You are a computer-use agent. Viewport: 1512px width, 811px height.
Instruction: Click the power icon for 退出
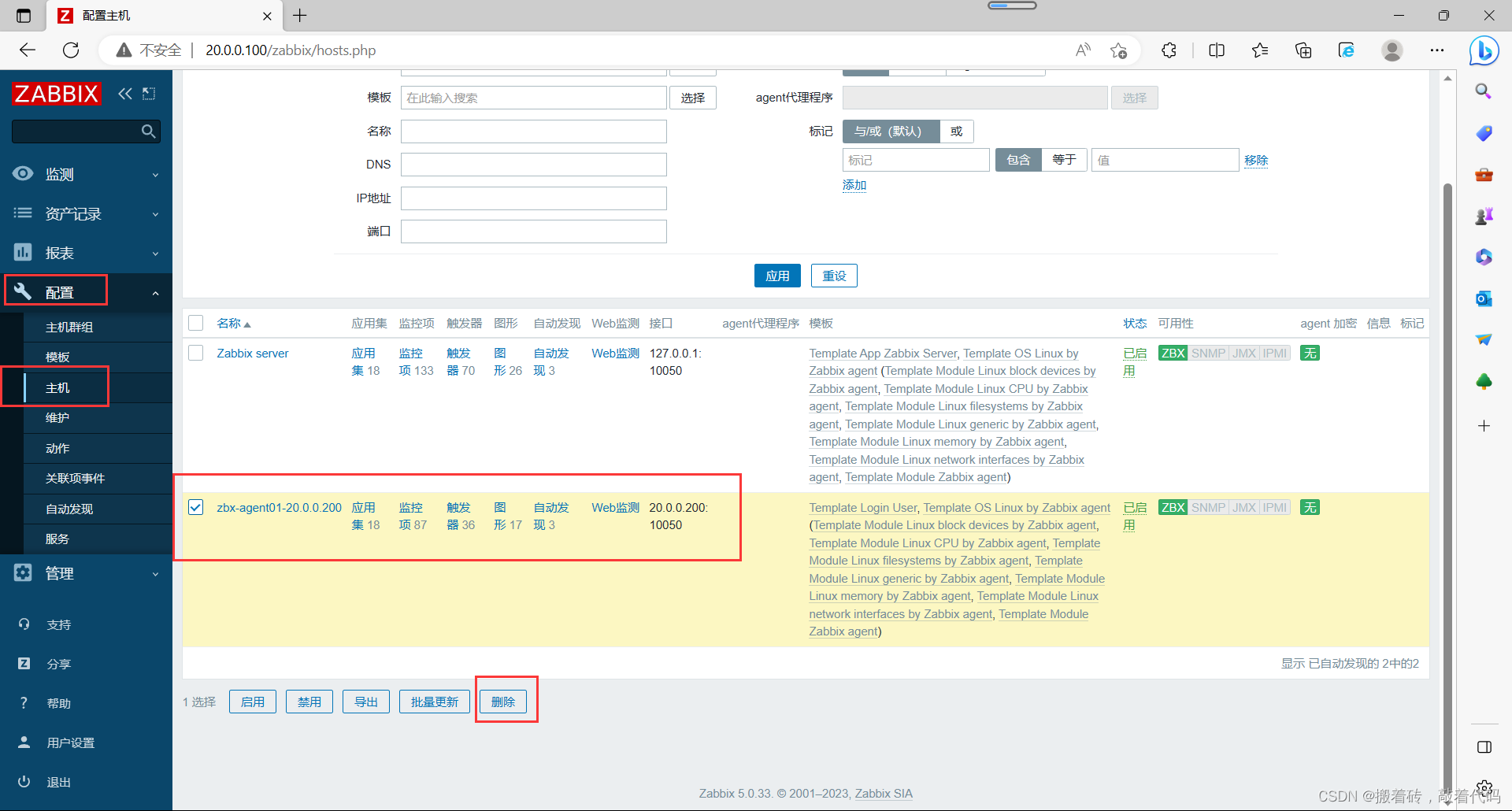(24, 782)
